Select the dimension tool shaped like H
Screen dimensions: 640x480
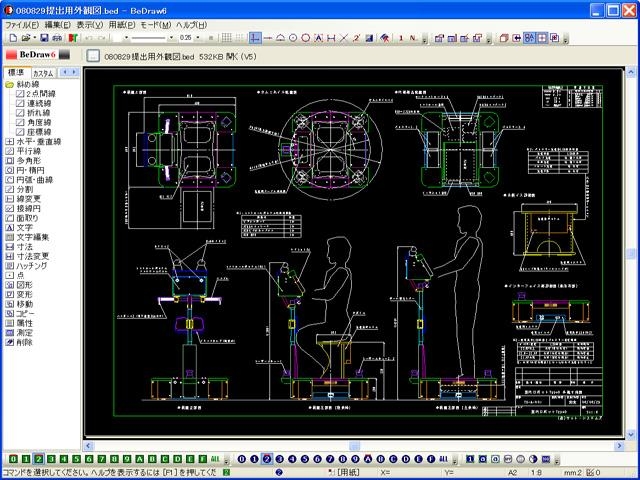click(331, 38)
